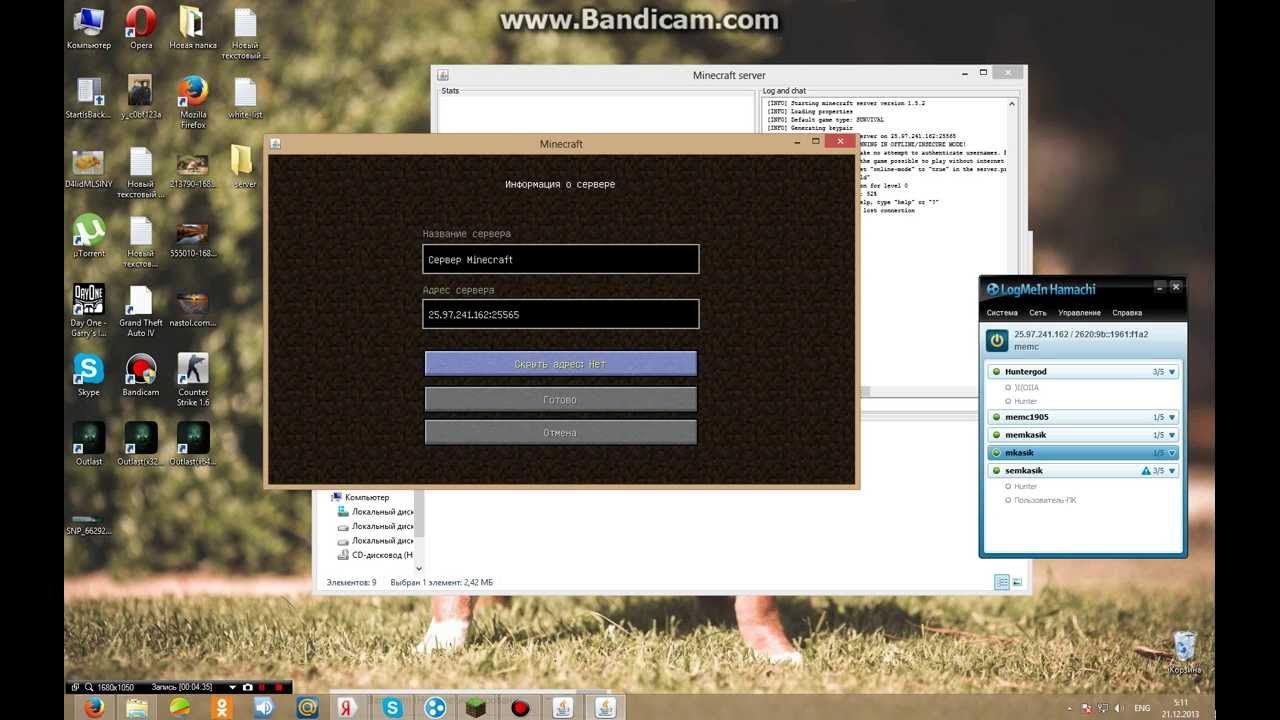Expand the mkasik network dropdown arrow

point(1173,453)
